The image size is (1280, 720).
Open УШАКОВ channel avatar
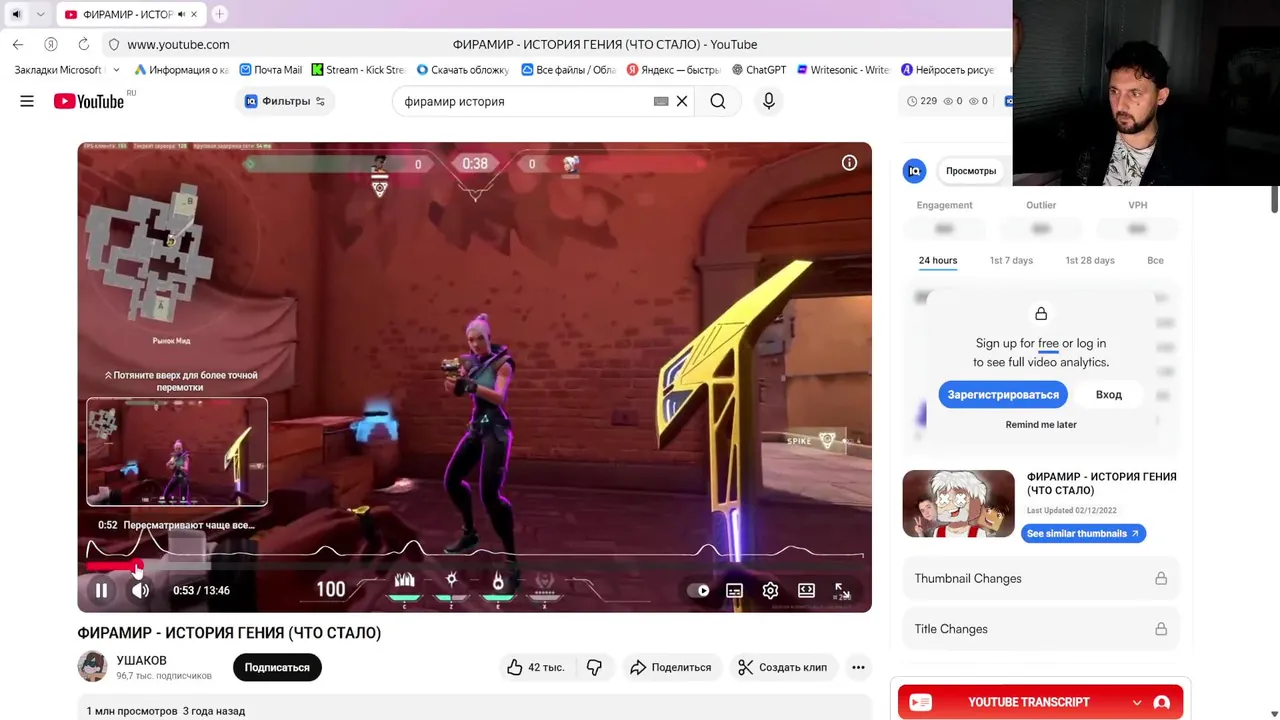(x=92, y=667)
